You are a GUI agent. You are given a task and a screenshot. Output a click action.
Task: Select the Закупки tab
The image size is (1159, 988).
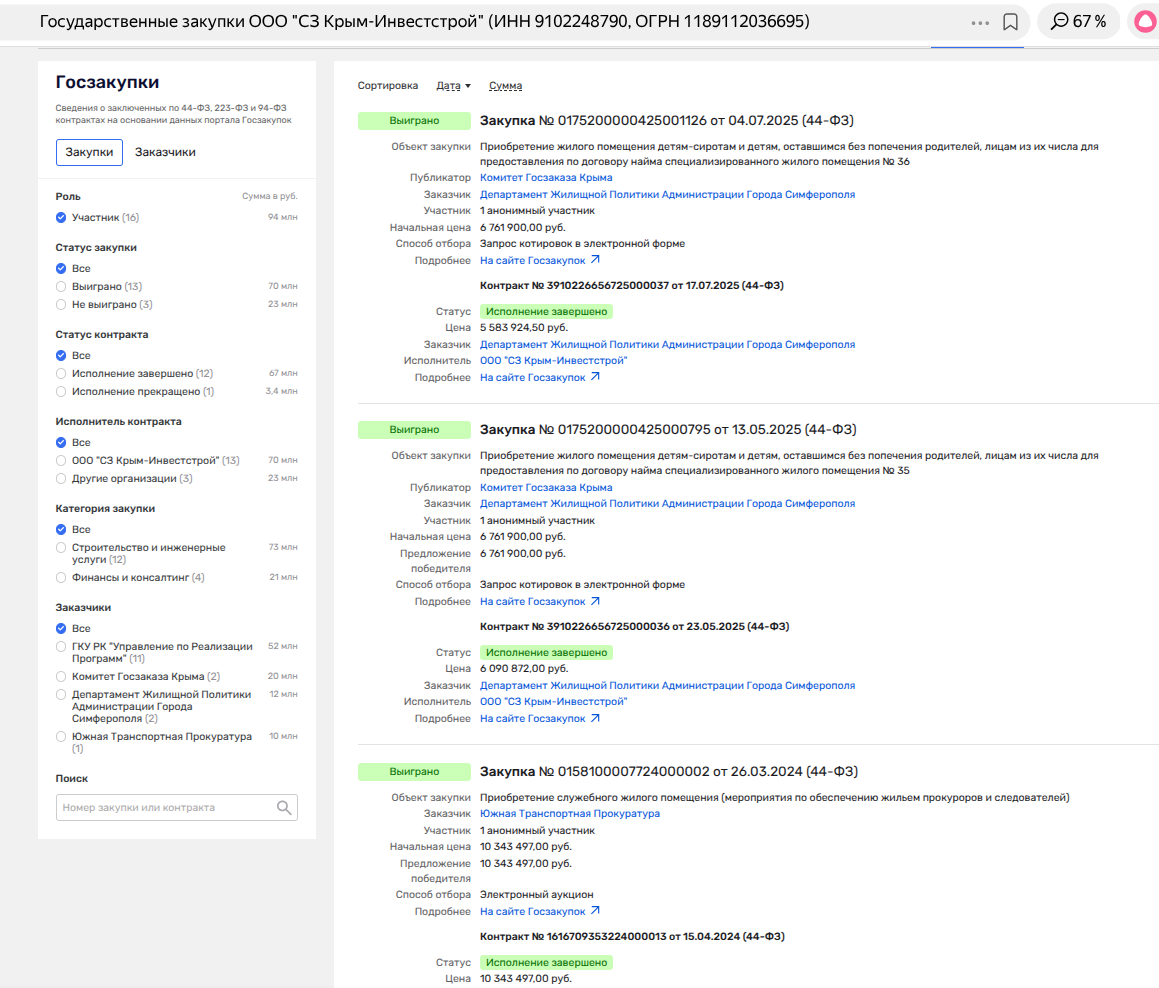pos(89,152)
